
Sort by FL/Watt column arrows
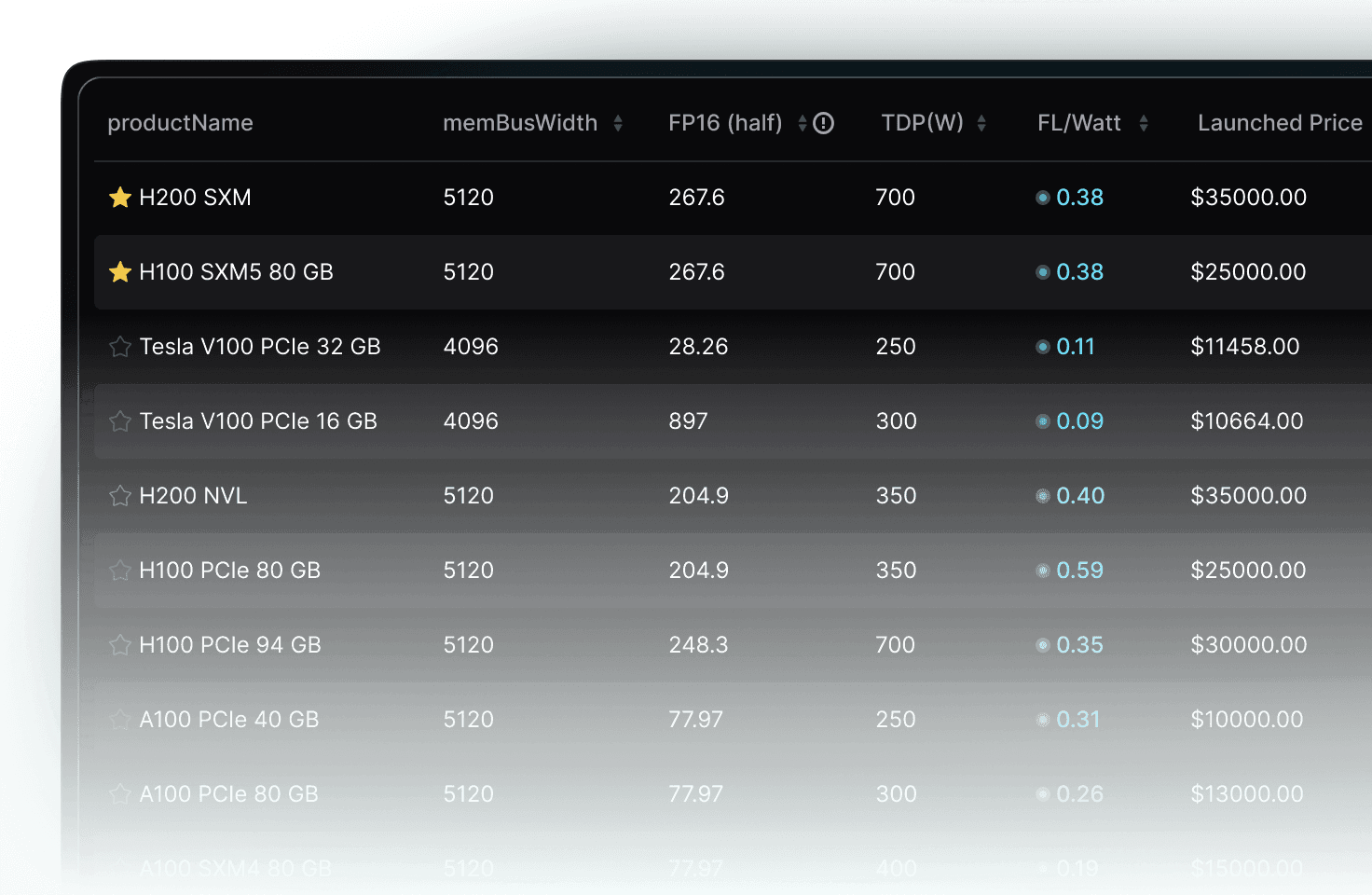point(1144,123)
